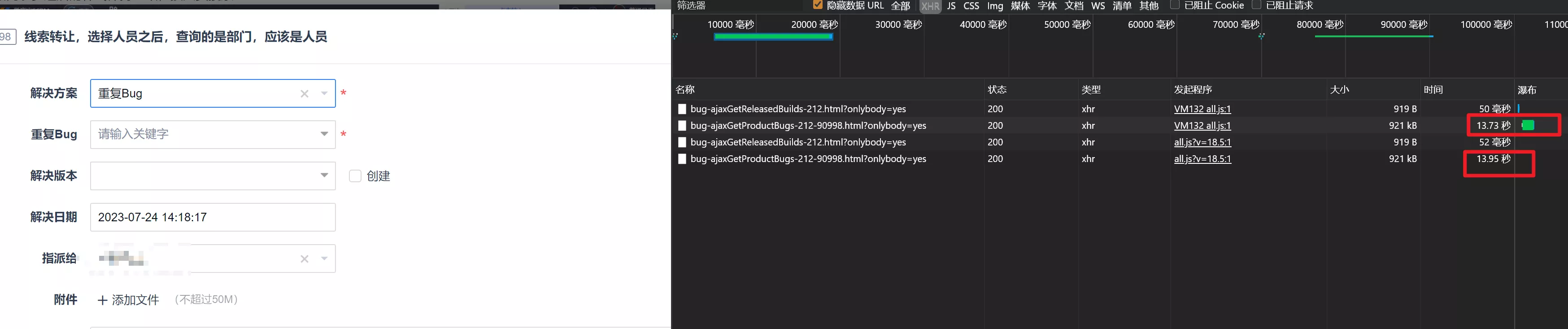The height and width of the screenshot is (329, 1568).
Task: Click file icon of the 13.95 秒 request row
Action: tap(682, 159)
